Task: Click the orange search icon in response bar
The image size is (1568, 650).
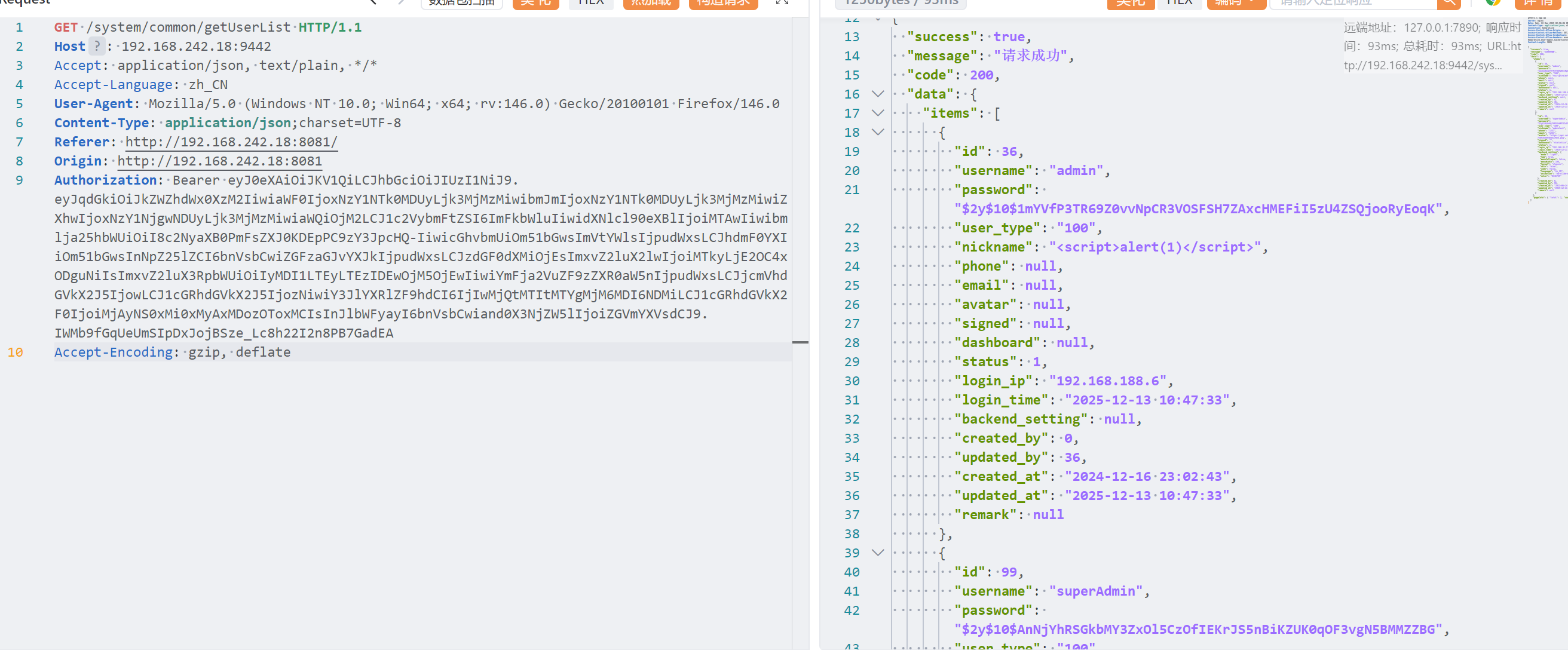Action: [1448, 3]
